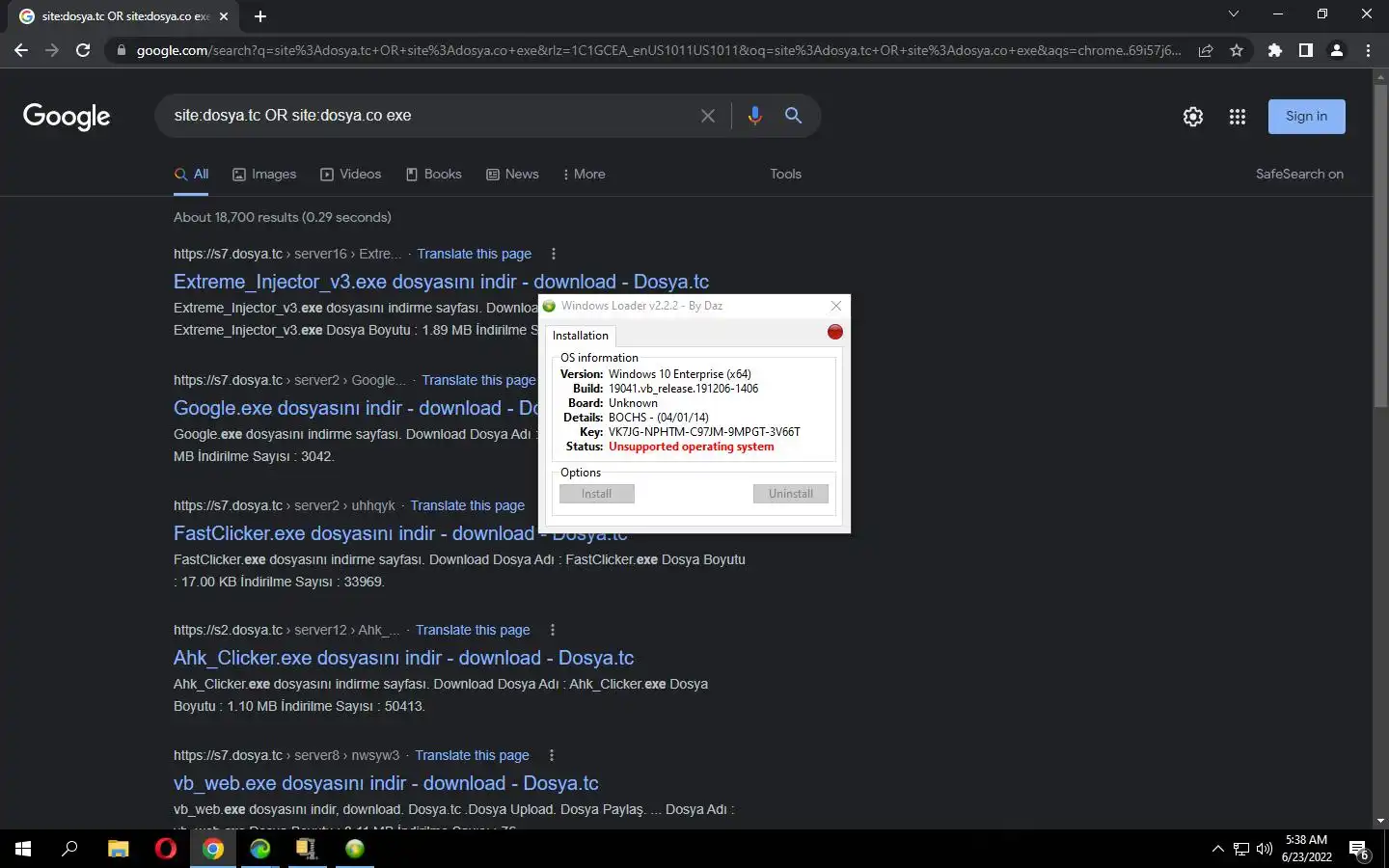Select Installation tab in Windows Loader
Image resolution: width=1389 pixels, height=868 pixels.
click(x=581, y=336)
